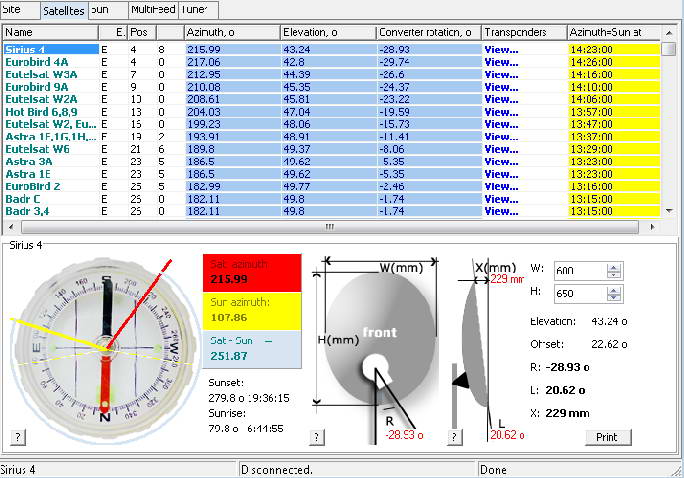Open help for the dish front diagram

[316, 437]
